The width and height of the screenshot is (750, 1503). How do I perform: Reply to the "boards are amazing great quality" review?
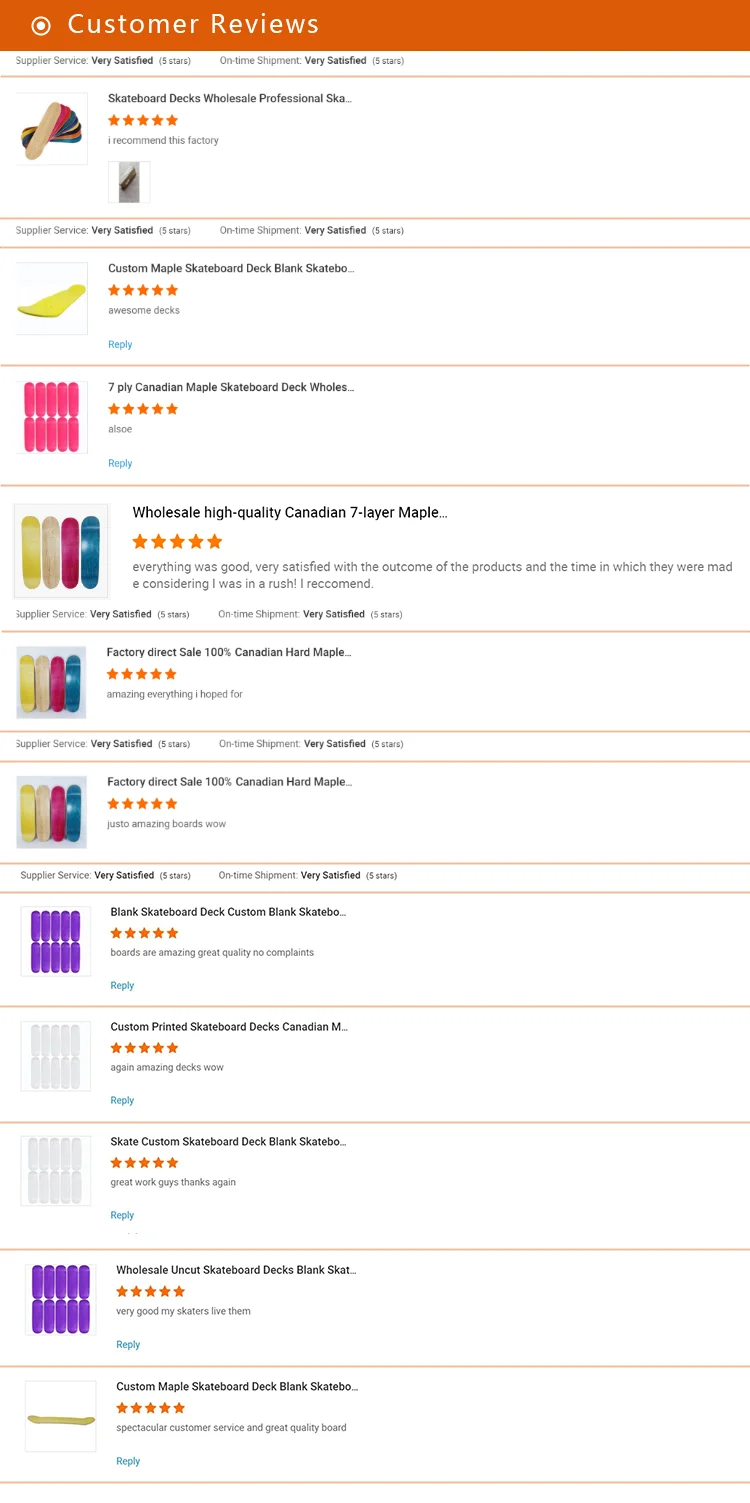point(122,986)
